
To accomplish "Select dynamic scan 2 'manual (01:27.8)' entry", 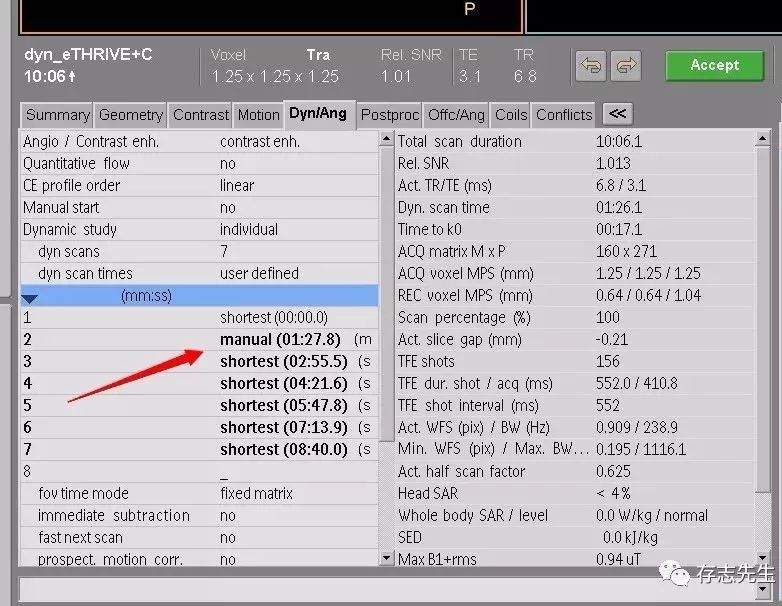I will pyautogui.click(x=280, y=339).
